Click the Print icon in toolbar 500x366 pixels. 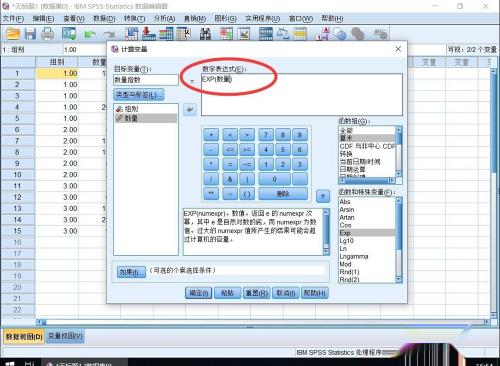(47, 34)
